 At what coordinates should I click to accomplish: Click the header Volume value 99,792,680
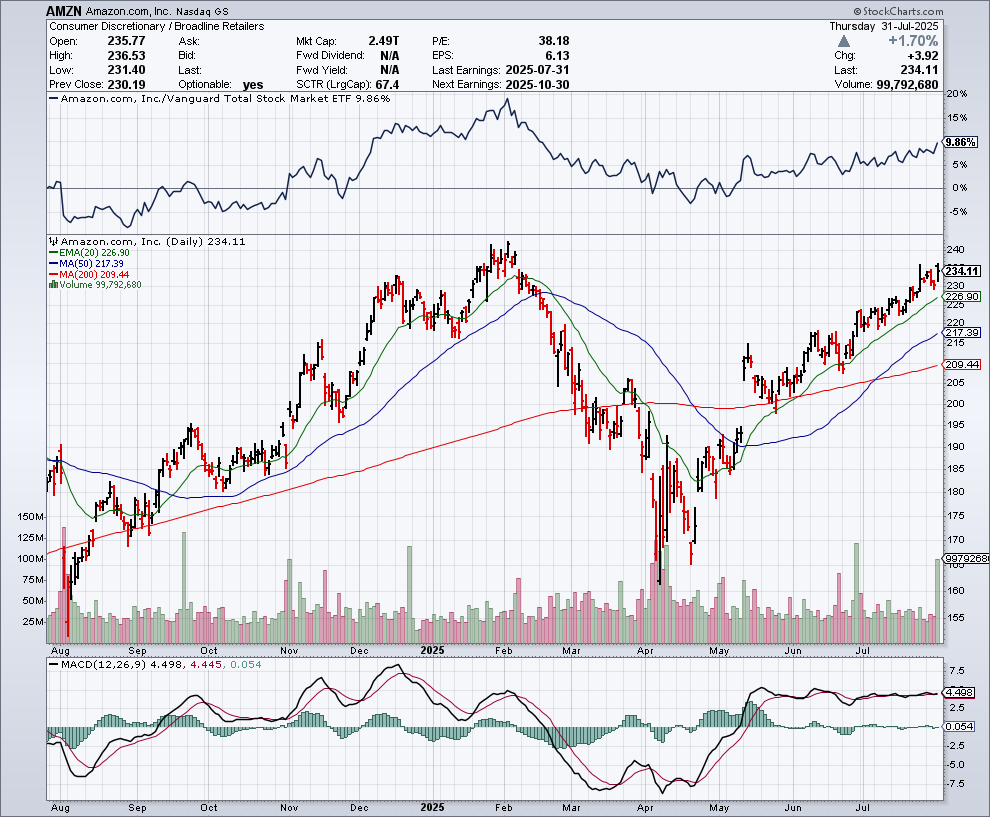(x=907, y=85)
